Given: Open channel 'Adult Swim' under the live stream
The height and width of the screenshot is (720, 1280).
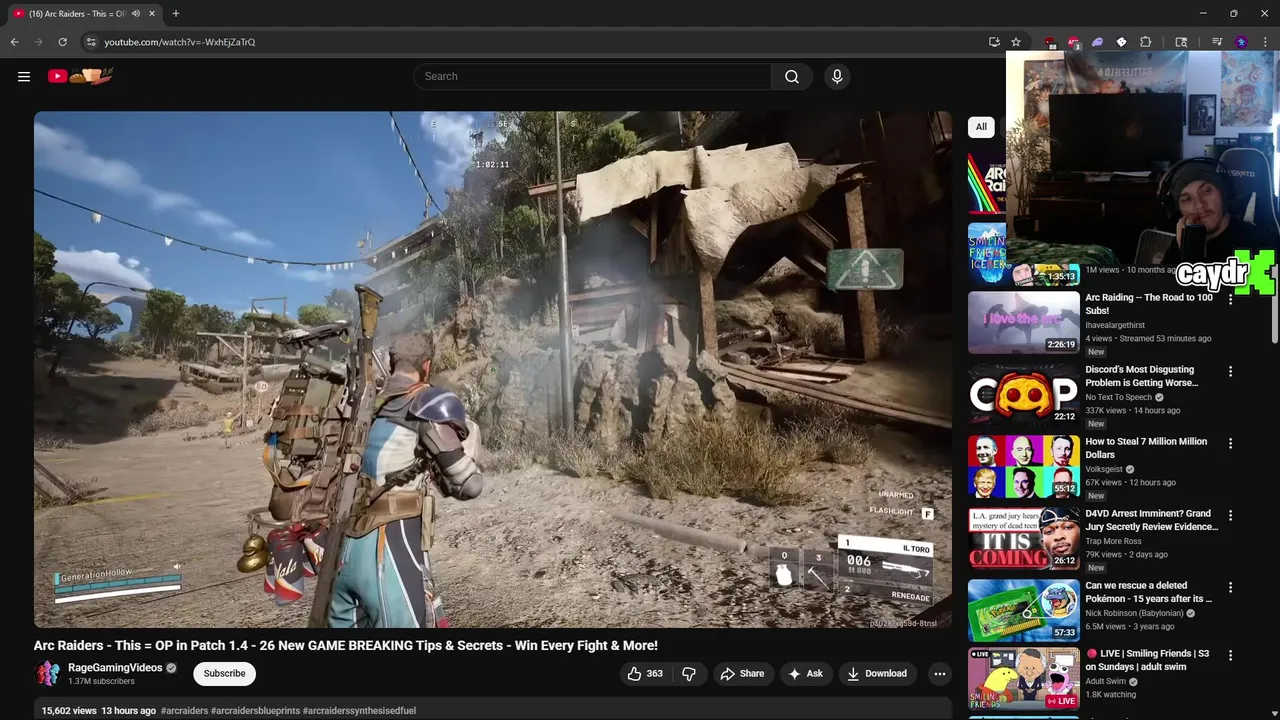Looking at the screenshot, I should 1106,681.
